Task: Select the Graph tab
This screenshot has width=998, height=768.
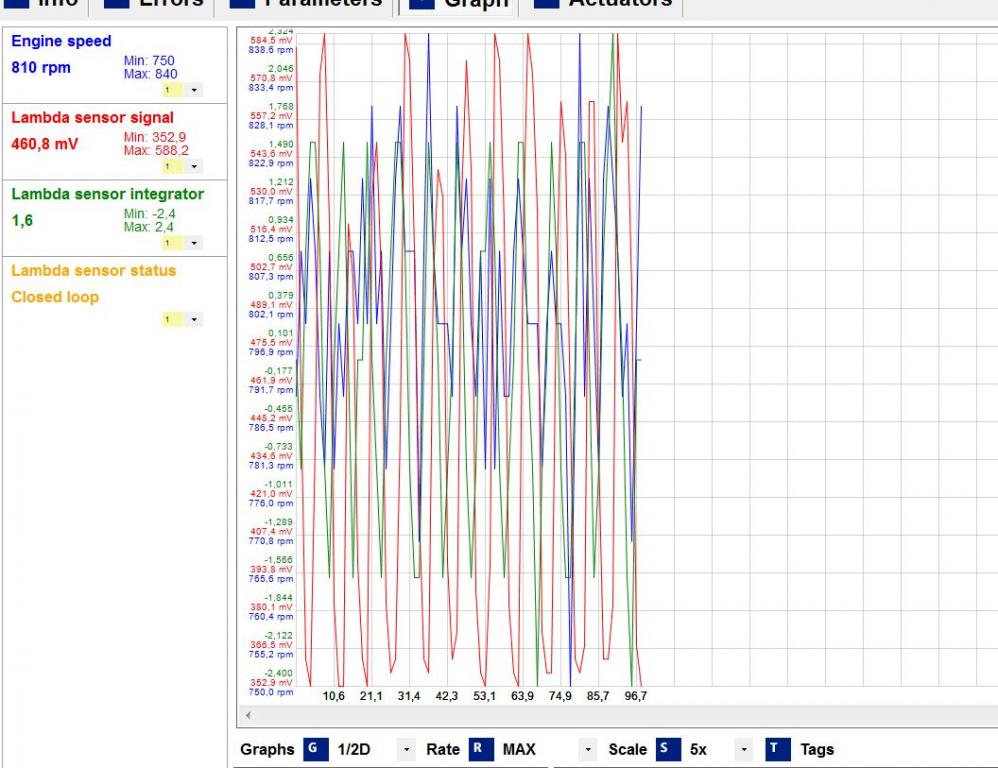Action: pos(460,4)
